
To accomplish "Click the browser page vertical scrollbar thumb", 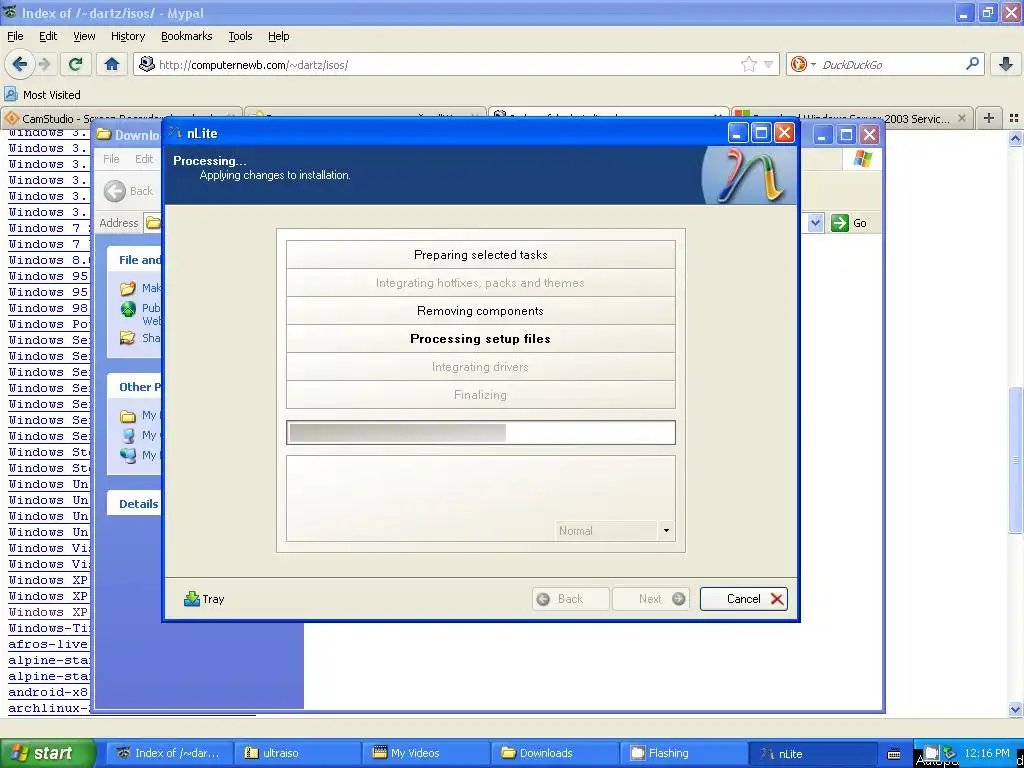I will [x=1016, y=460].
